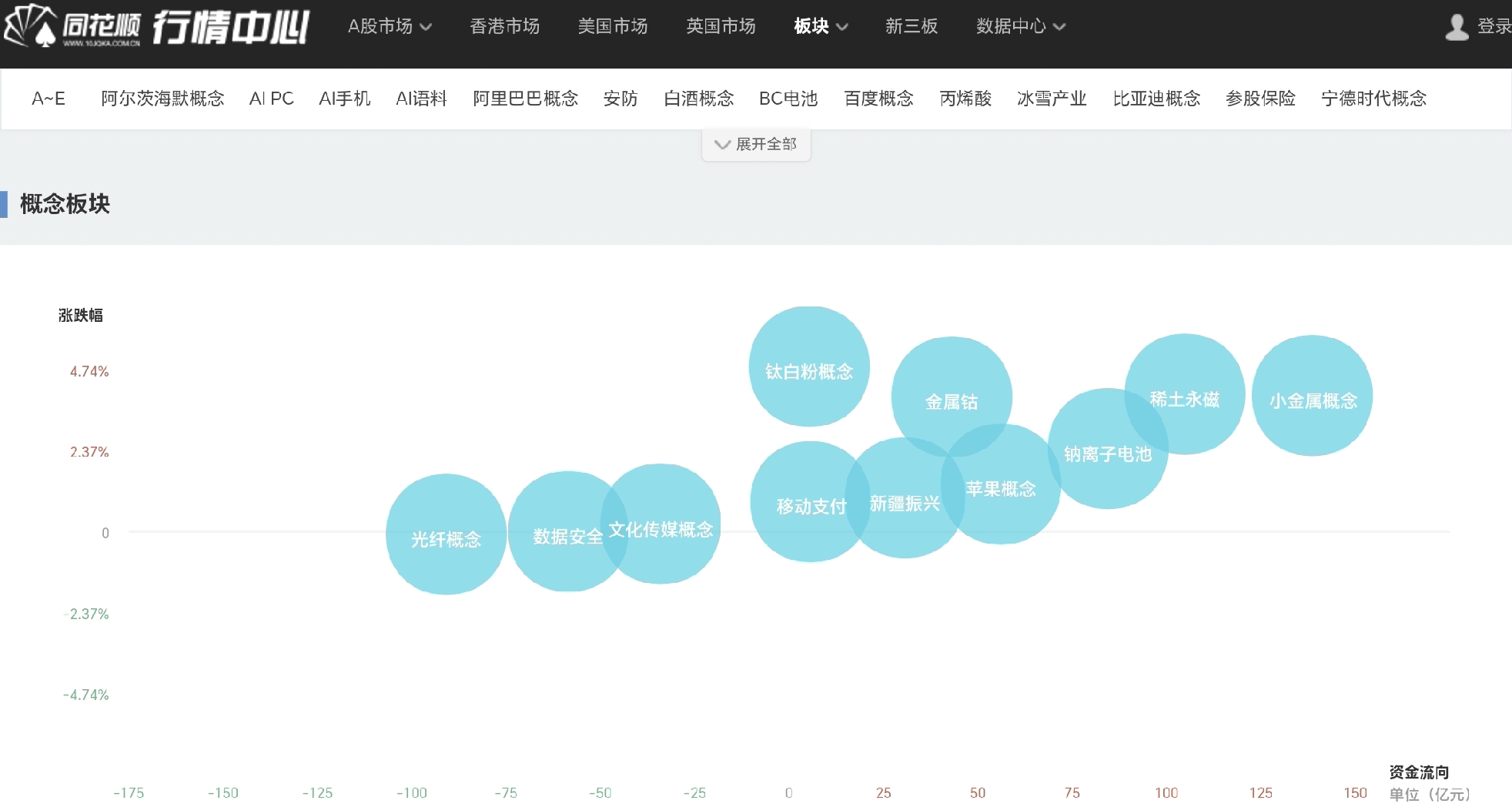The image size is (1512, 807).
Task: Go to the 新三板 section
Action: [910, 25]
